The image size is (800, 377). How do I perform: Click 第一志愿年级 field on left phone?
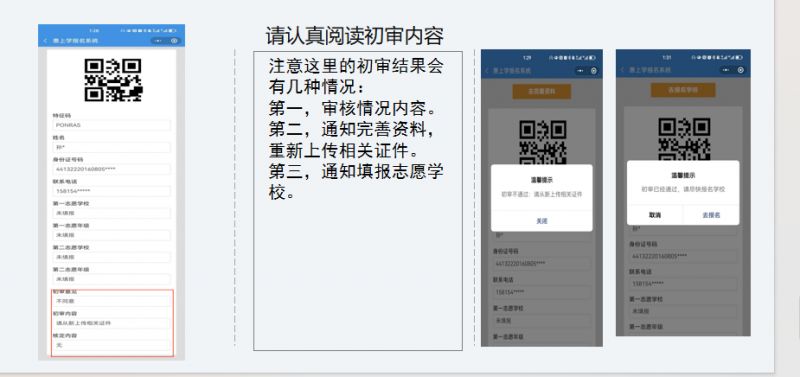point(111,235)
